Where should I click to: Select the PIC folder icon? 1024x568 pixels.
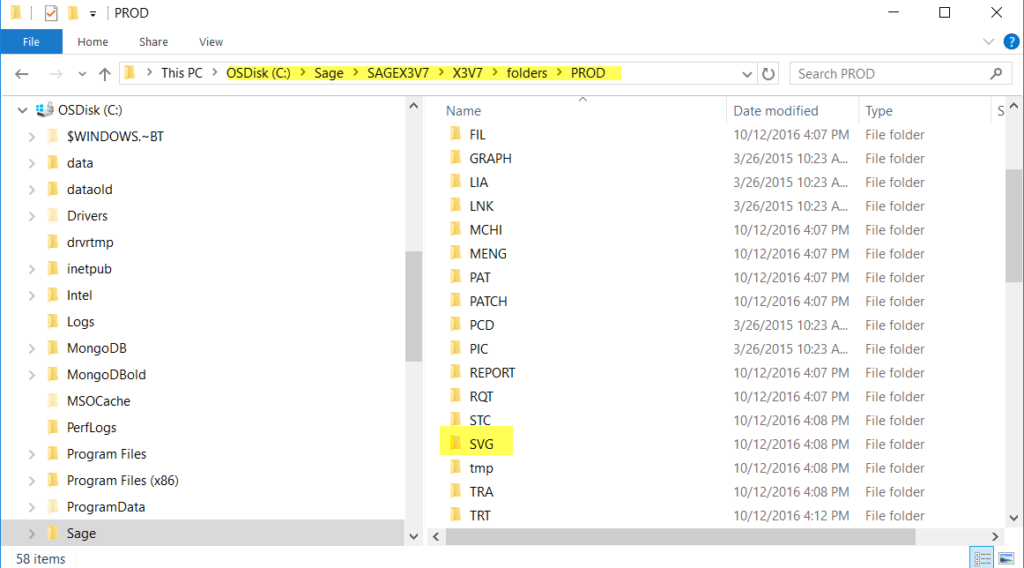[456, 349]
